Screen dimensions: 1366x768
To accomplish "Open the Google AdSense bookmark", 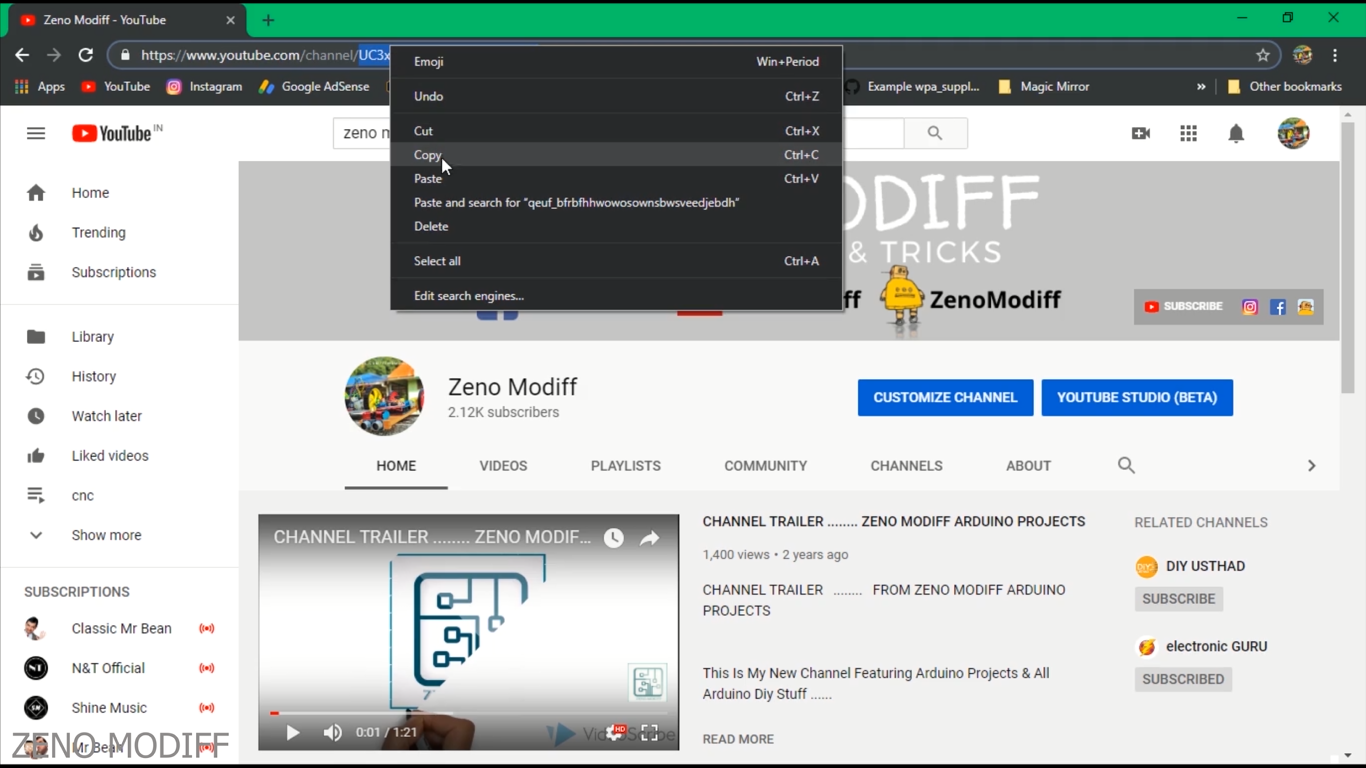I will [x=314, y=87].
